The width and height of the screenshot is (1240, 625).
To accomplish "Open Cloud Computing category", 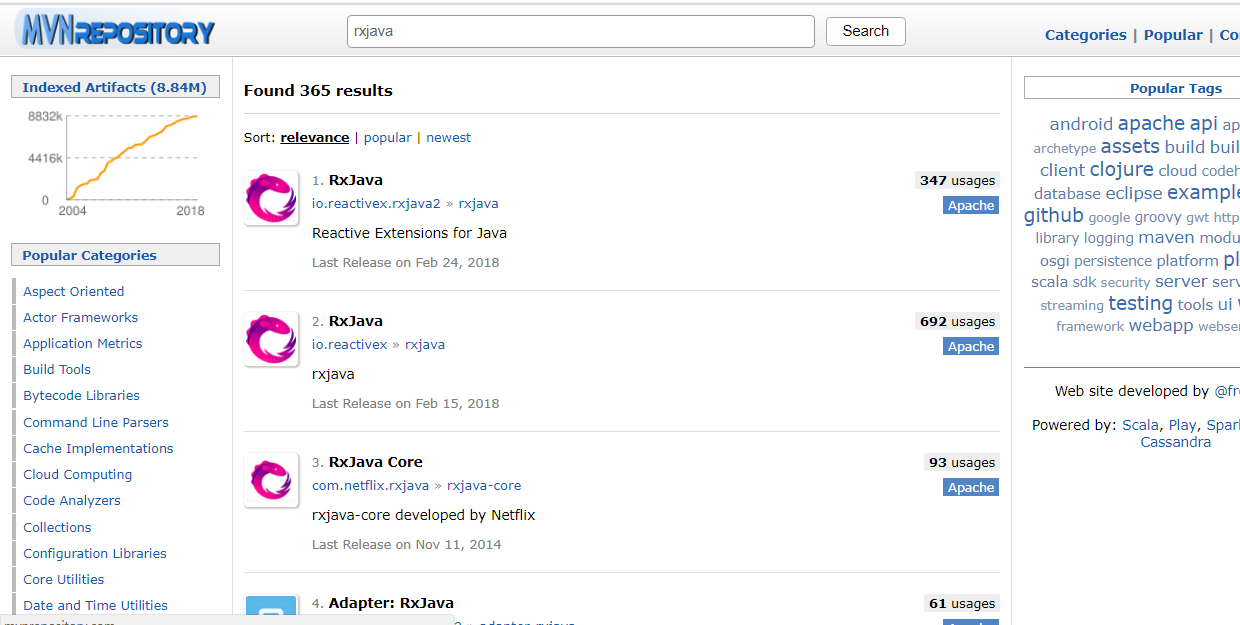I will pyautogui.click(x=78, y=475).
